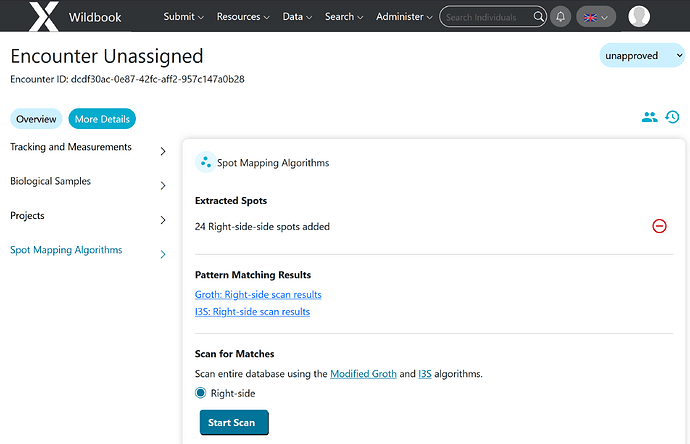Click the Search Individuals input field
Viewport: 690px width, 444px height.
point(487,17)
